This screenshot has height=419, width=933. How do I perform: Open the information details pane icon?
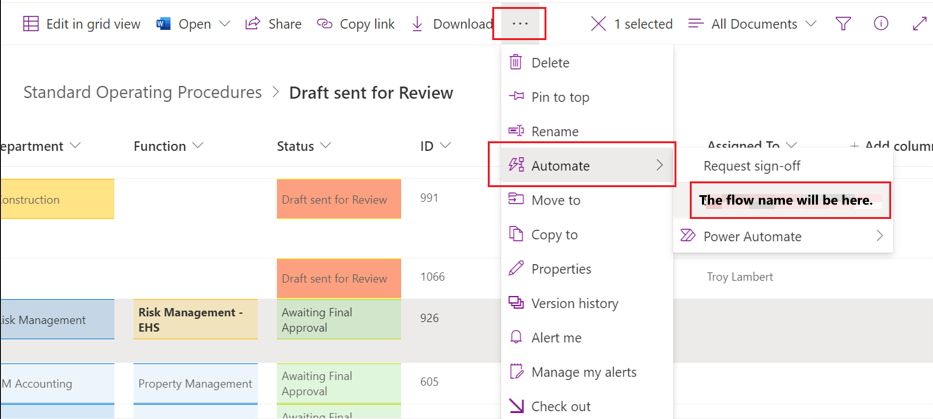[x=880, y=24]
